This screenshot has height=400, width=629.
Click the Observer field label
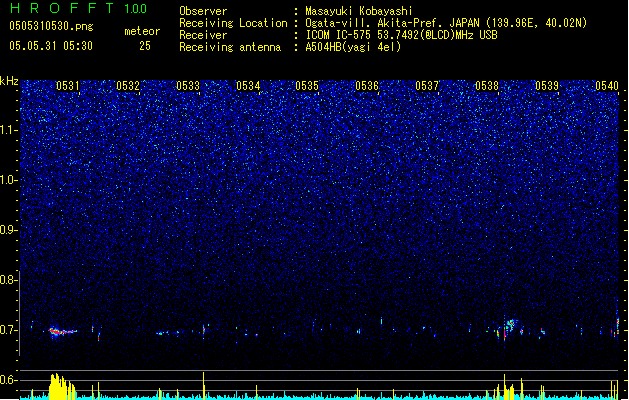[x=203, y=11]
